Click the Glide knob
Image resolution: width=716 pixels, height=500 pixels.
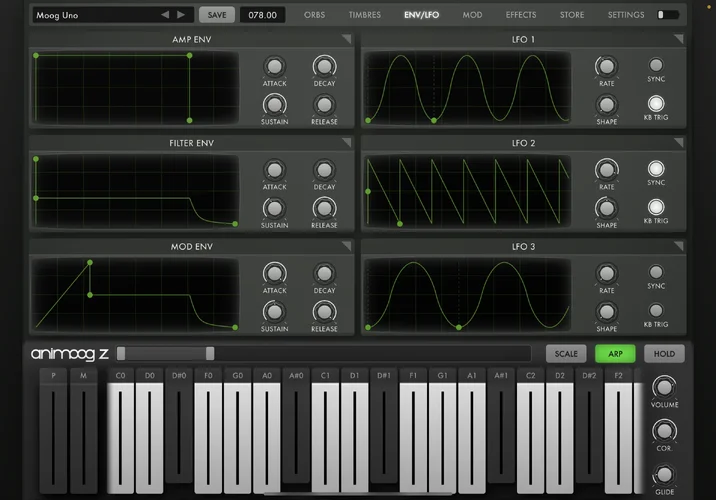pyautogui.click(x=664, y=474)
